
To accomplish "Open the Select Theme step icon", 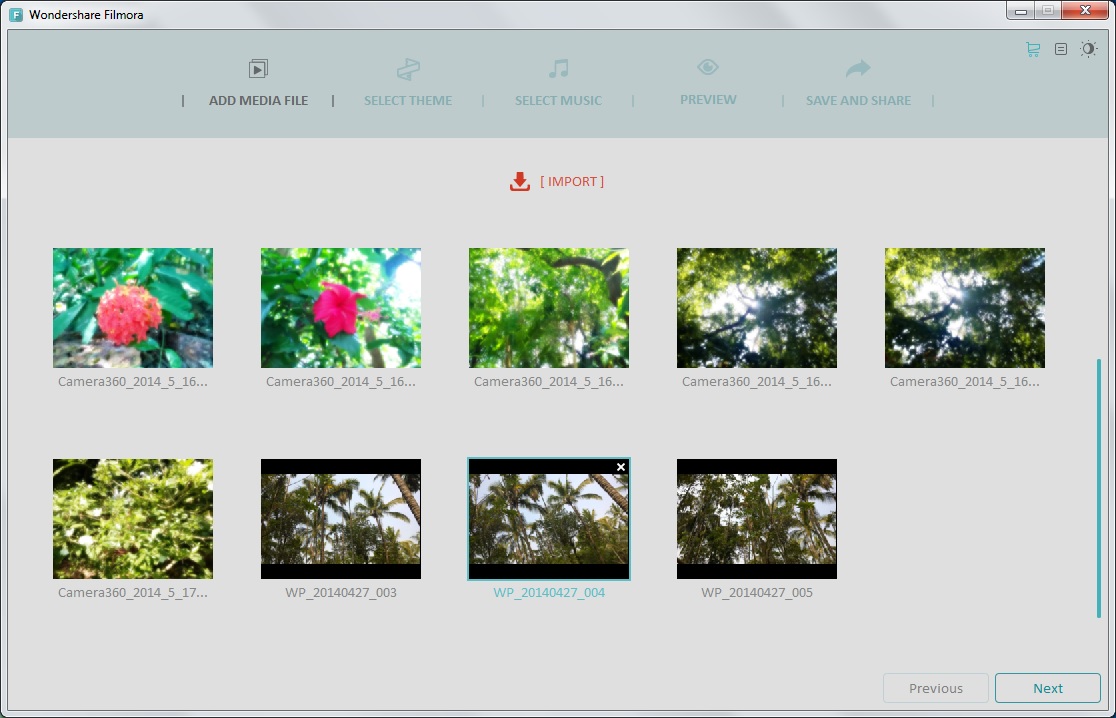I will point(408,68).
